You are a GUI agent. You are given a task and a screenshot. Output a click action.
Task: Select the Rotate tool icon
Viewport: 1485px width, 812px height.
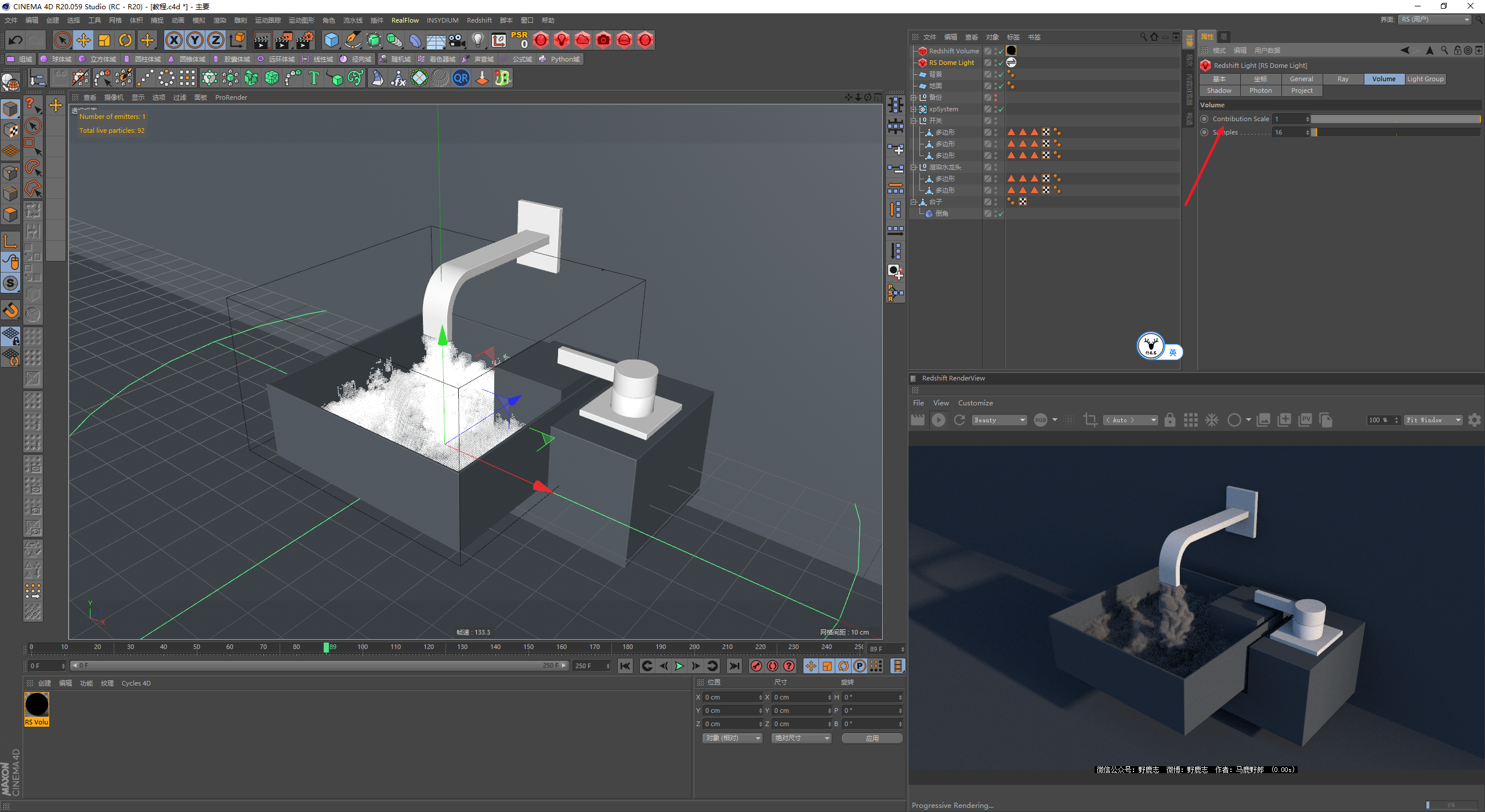click(x=125, y=40)
